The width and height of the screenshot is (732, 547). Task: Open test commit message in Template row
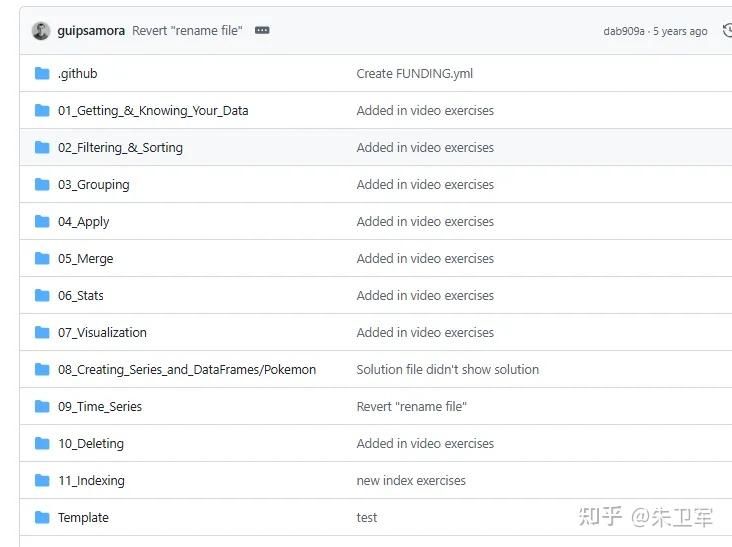point(367,518)
